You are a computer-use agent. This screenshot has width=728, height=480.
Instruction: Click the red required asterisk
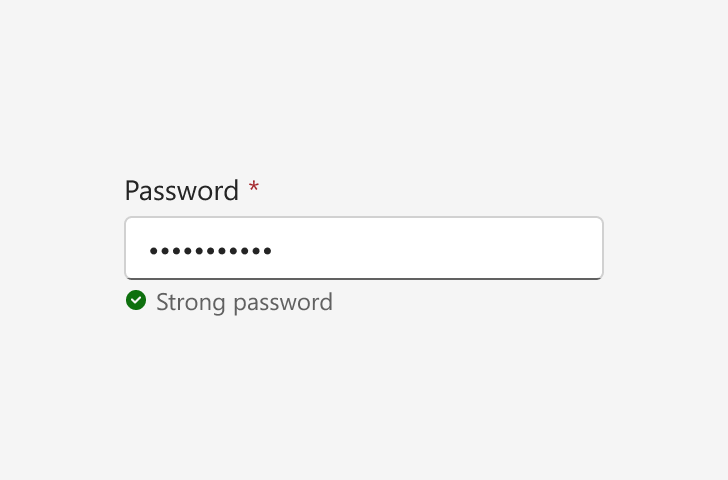(x=254, y=188)
